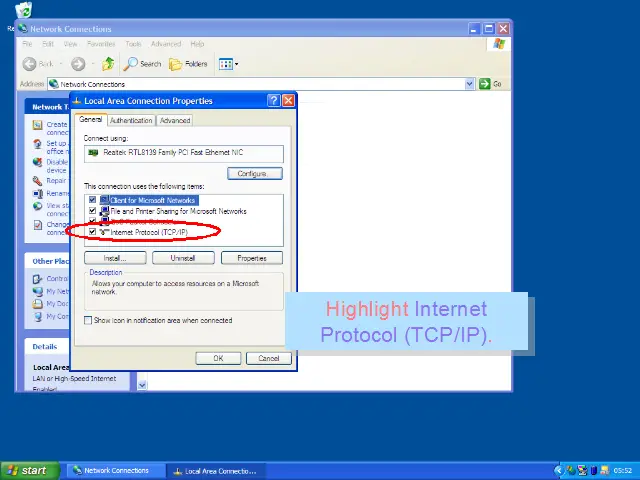The height and width of the screenshot is (480, 640).
Task: Select the Internet Protocol (TCP/IP) item
Action: [148, 232]
